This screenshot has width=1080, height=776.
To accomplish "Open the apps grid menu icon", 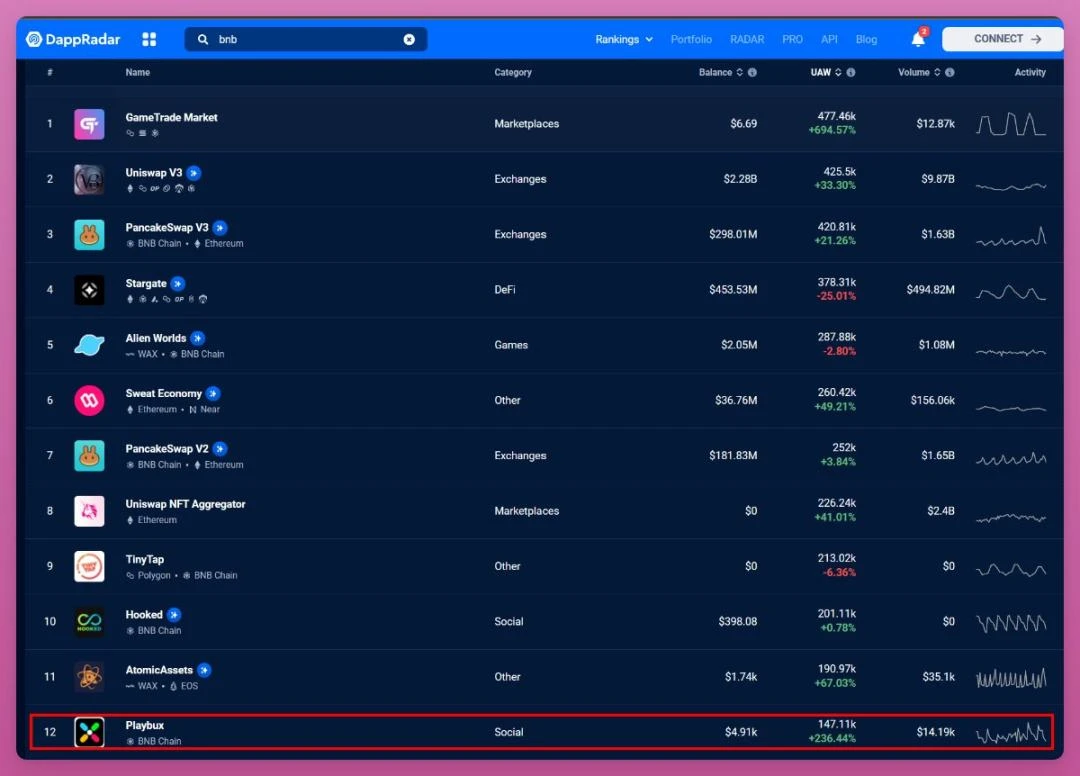I will [x=149, y=39].
